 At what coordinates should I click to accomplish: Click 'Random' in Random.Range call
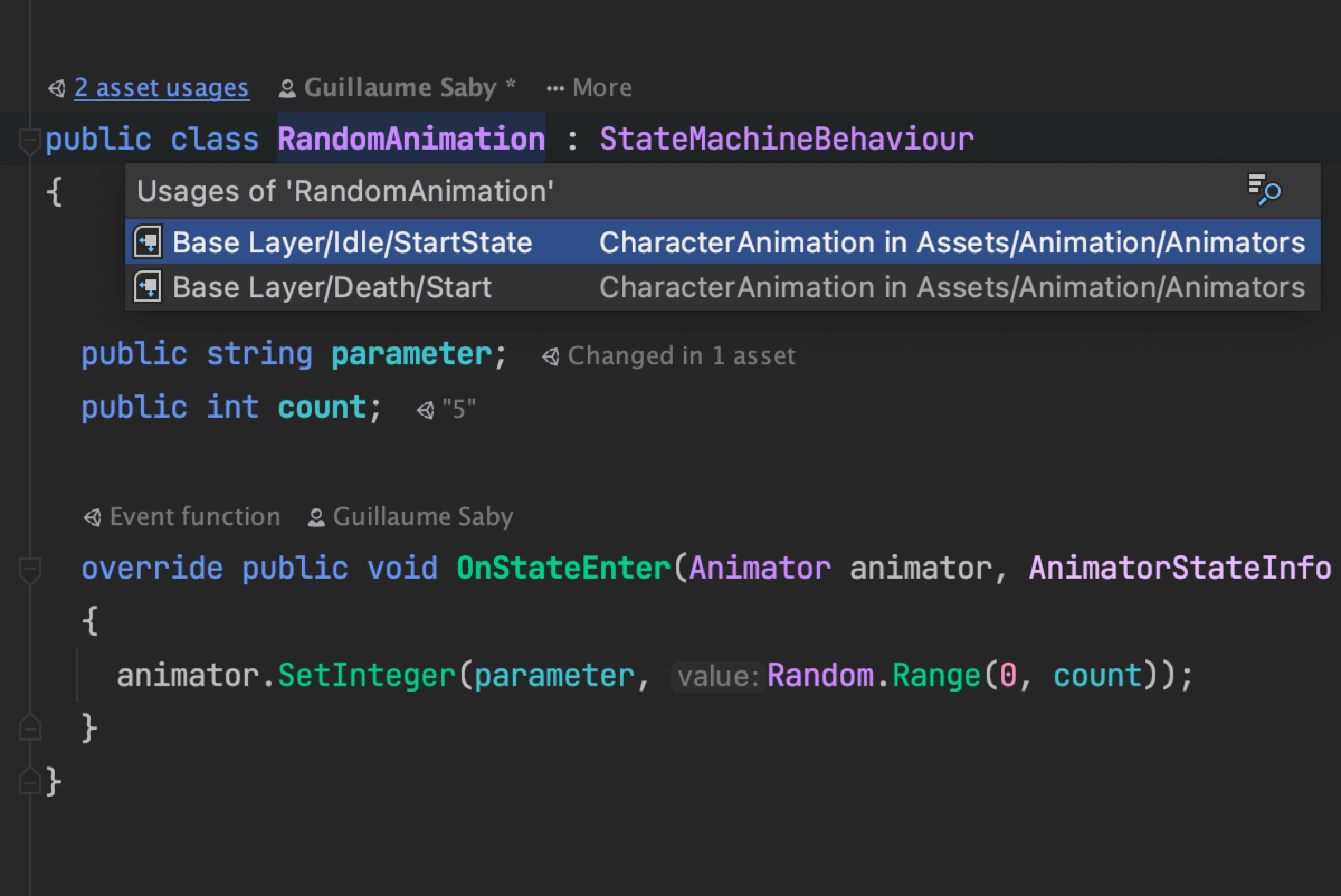[820, 675]
